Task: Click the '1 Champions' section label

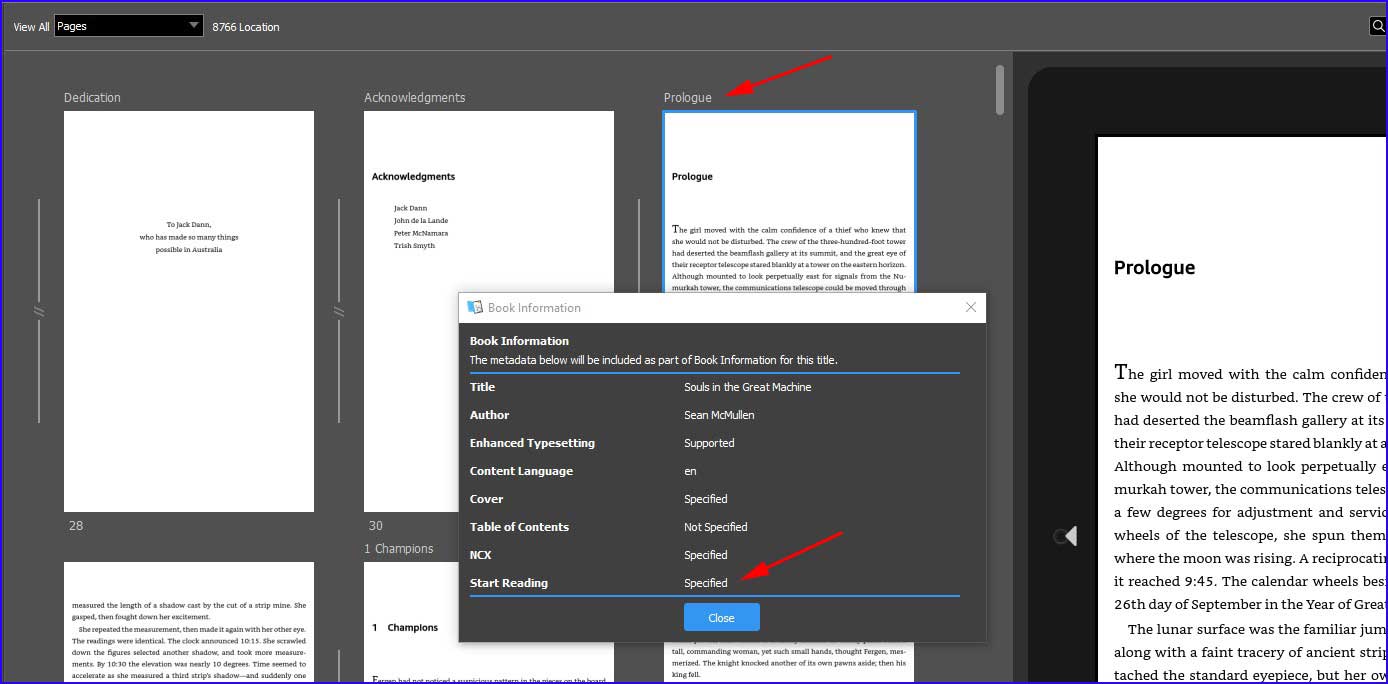Action: (399, 548)
